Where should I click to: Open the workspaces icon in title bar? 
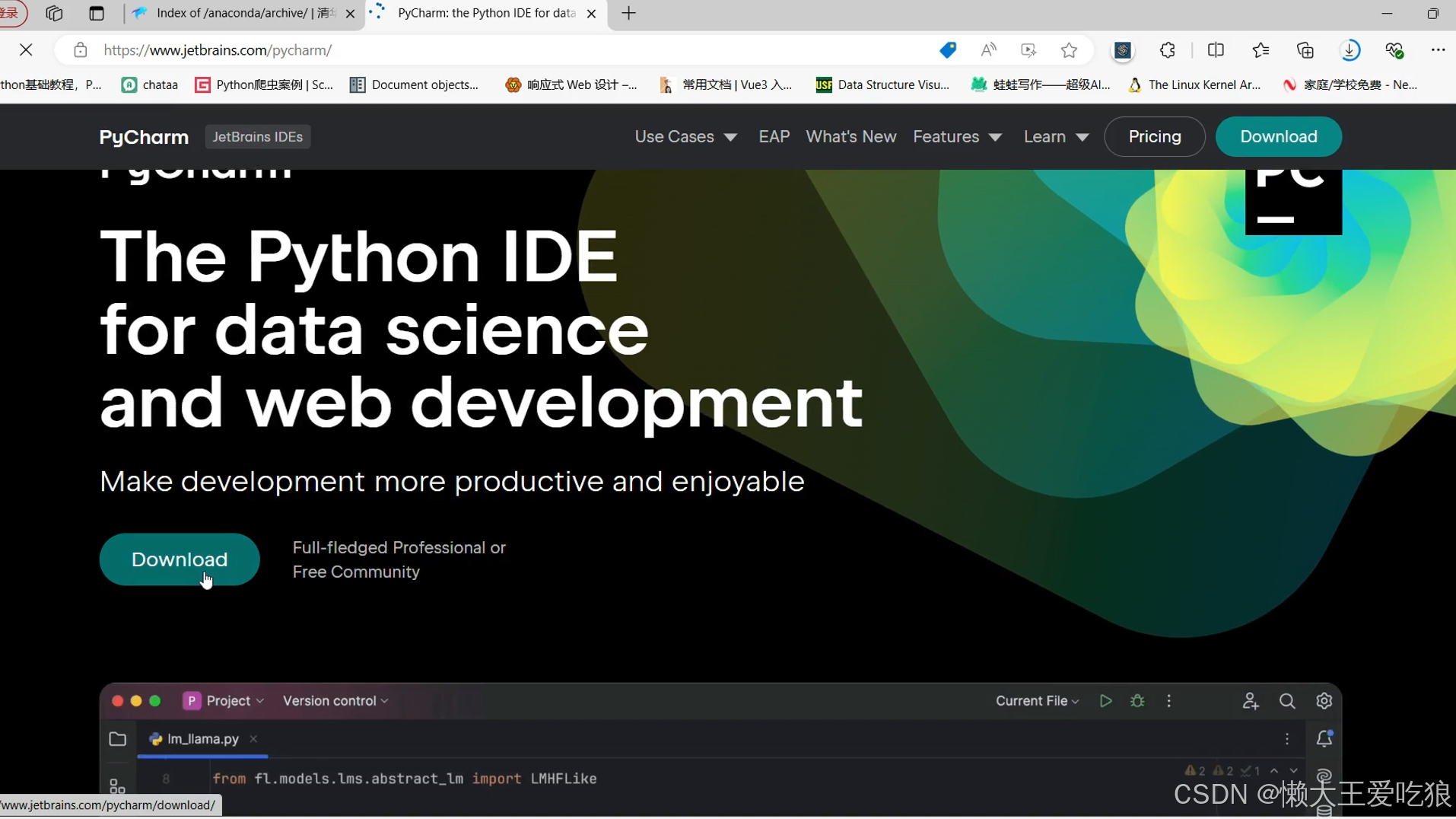coord(54,13)
